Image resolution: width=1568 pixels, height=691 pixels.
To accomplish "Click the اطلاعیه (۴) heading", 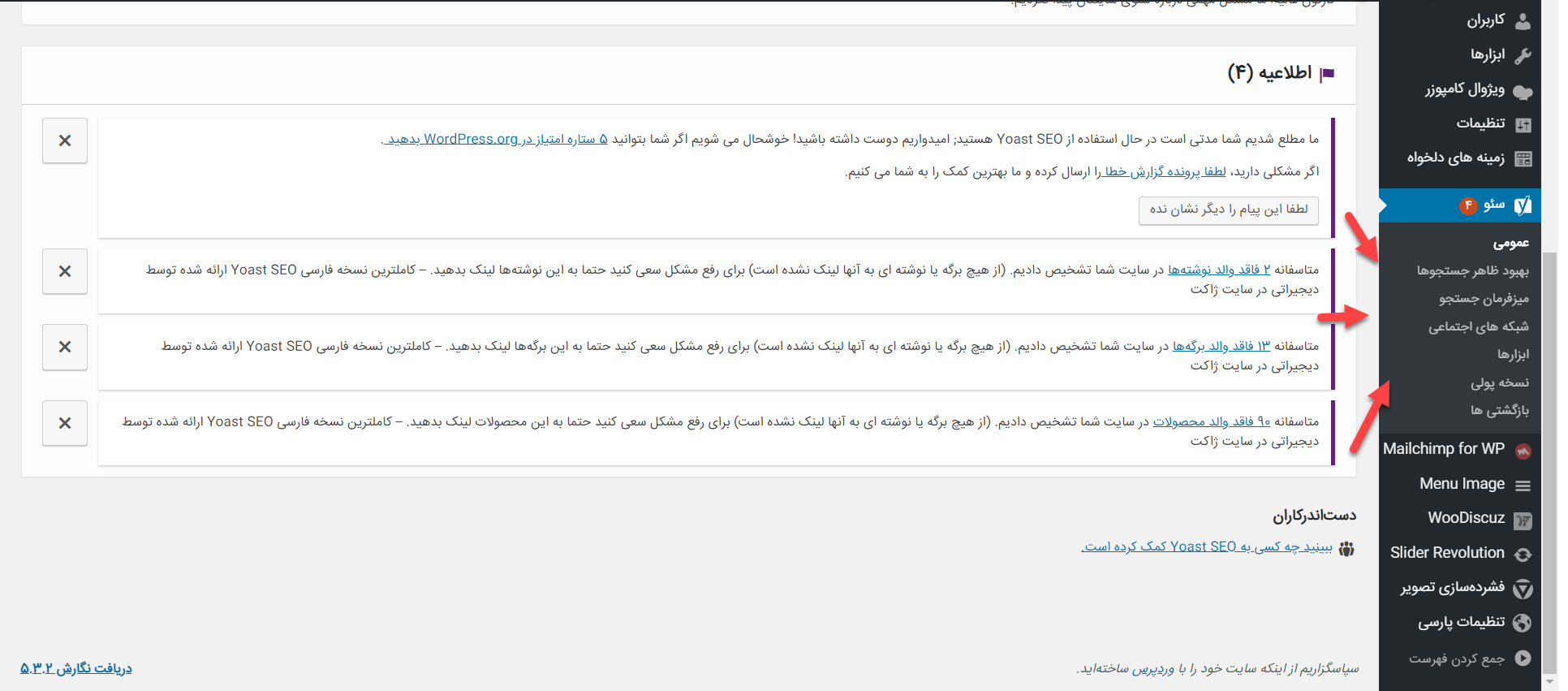I will 1269,73.
